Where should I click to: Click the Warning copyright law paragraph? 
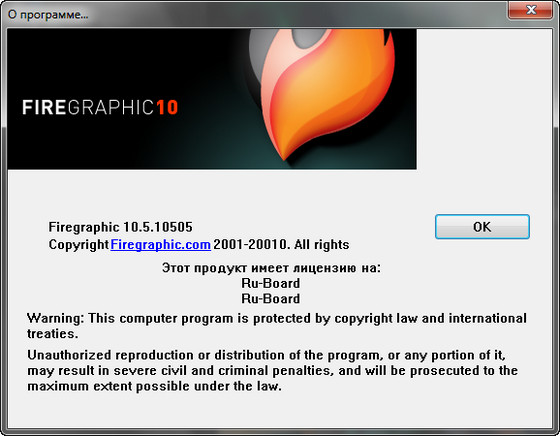click(277, 326)
